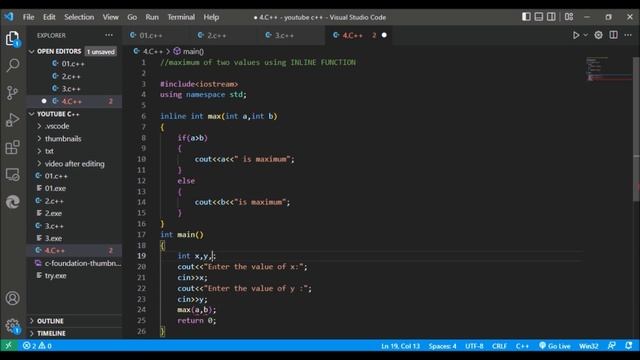Viewport: 640px width, 360px height.
Task: Switch to the 2.c++ editor tab
Action: (223, 36)
